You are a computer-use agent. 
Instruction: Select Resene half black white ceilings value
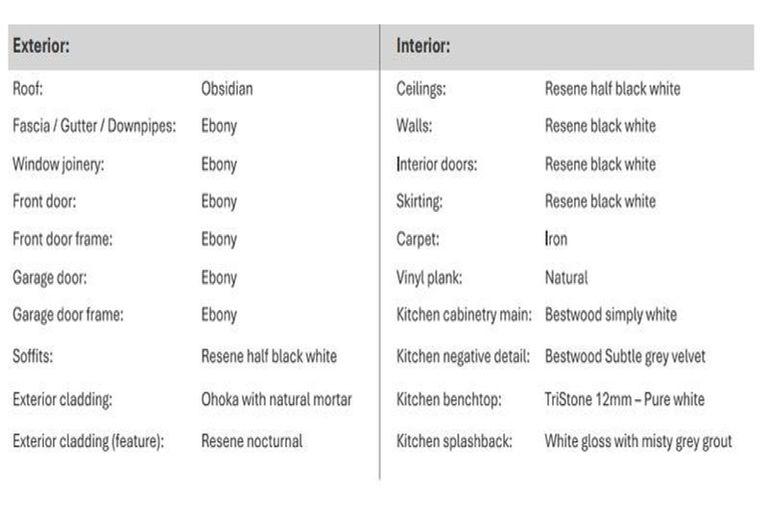pos(612,89)
